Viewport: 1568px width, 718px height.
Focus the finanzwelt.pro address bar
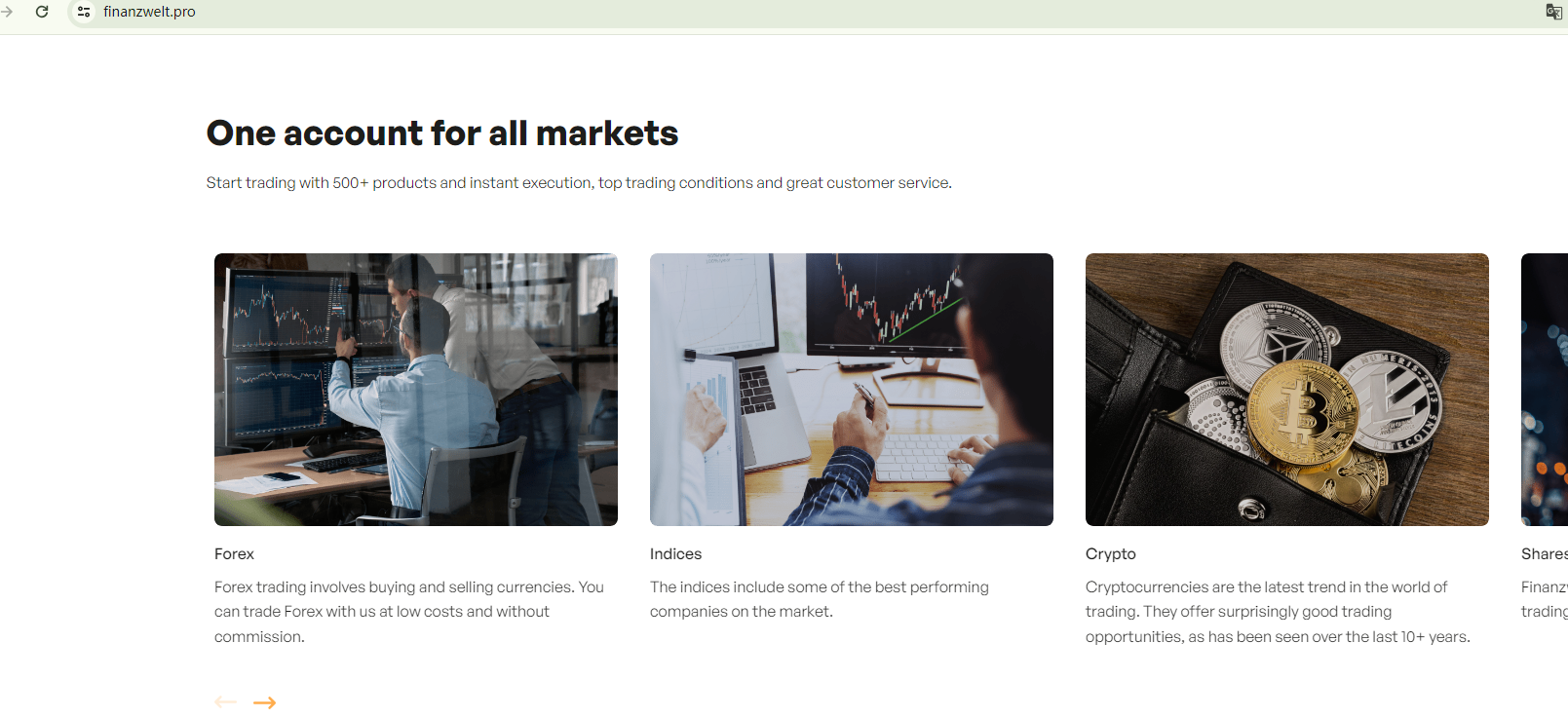coord(390,12)
